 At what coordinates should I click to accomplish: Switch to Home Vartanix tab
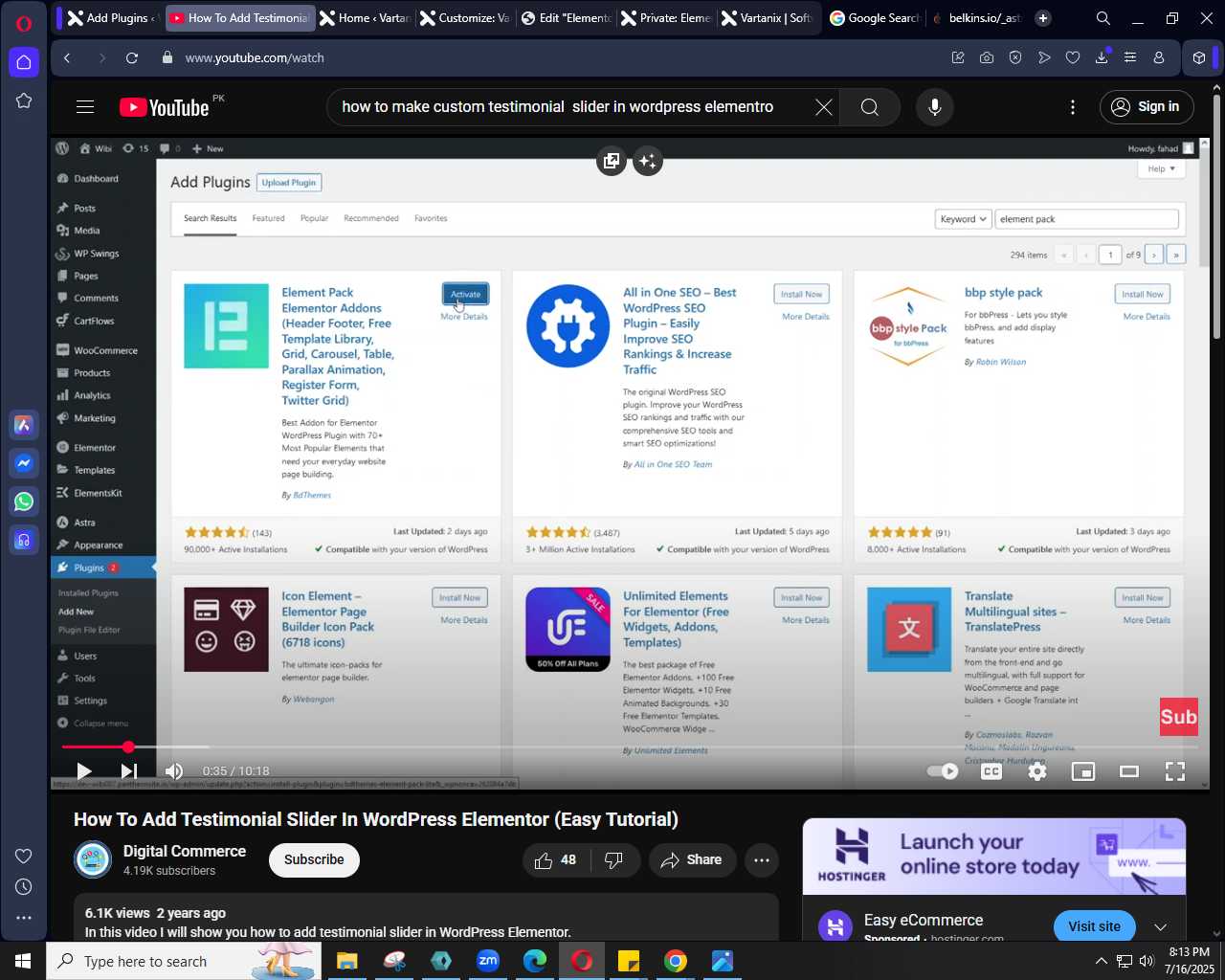click(365, 18)
